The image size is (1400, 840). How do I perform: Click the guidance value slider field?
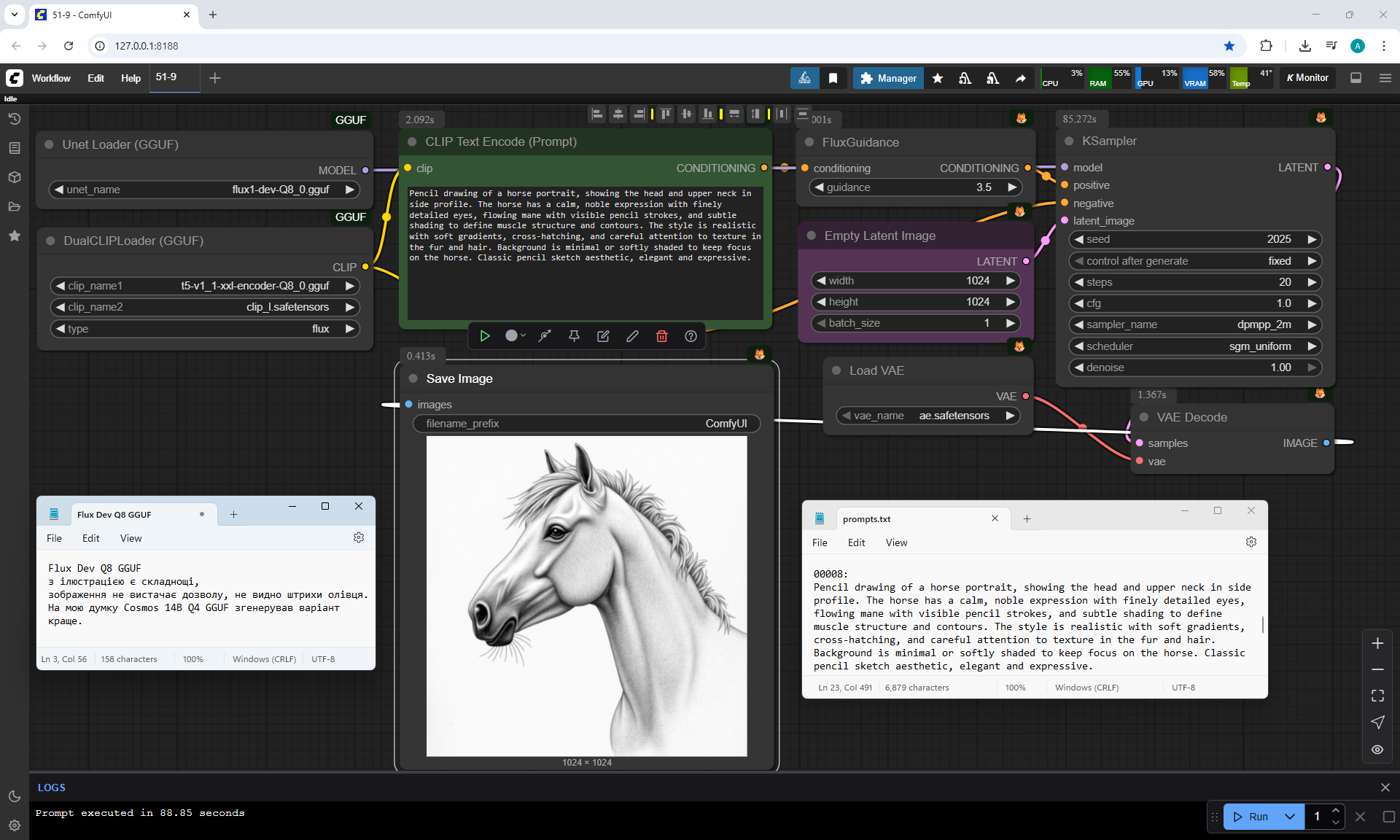click(x=915, y=187)
